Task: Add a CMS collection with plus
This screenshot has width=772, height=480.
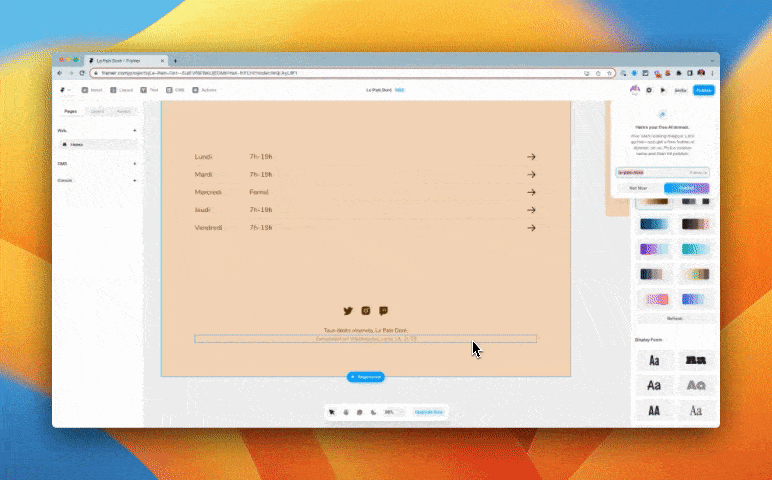Action: coord(135,163)
